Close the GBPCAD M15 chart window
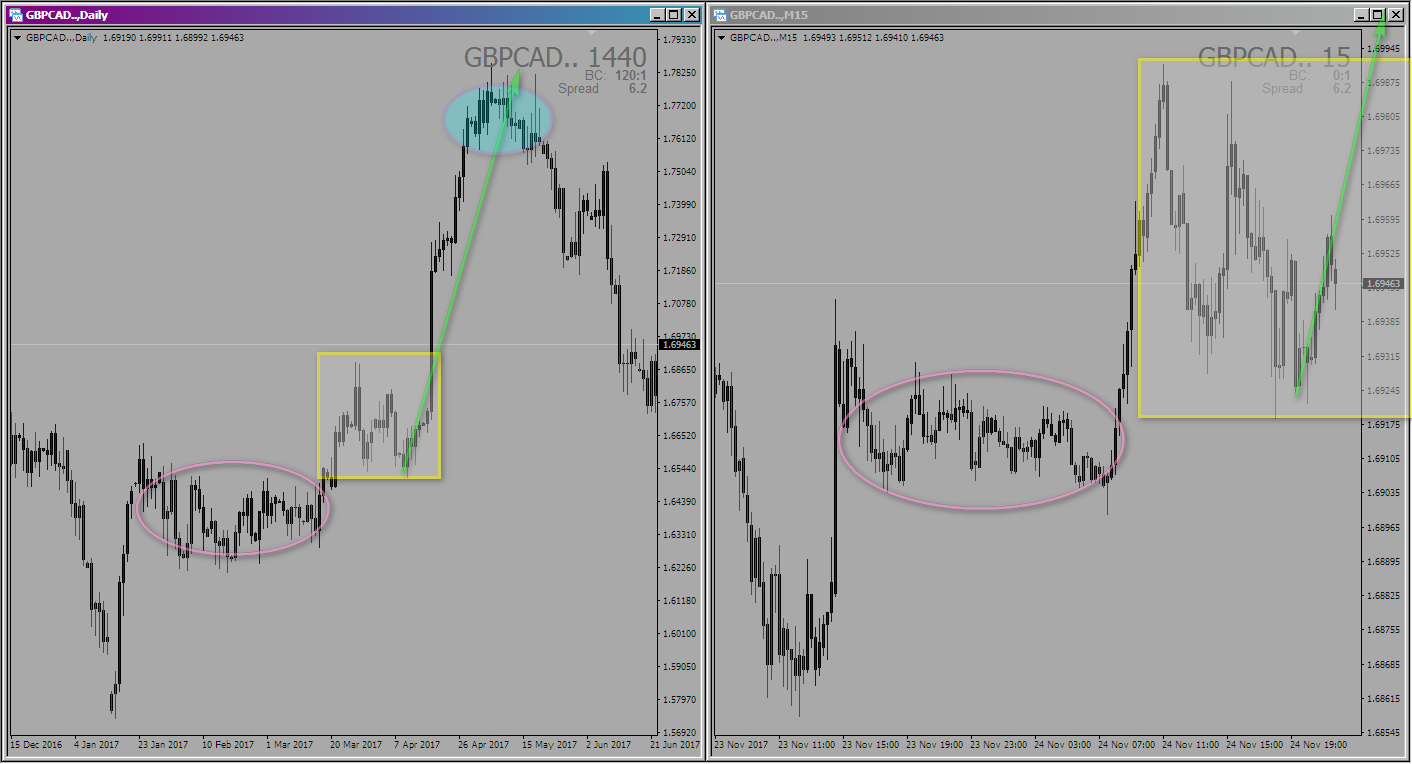Screen dimensions: 1412x764 click(x=1395, y=15)
